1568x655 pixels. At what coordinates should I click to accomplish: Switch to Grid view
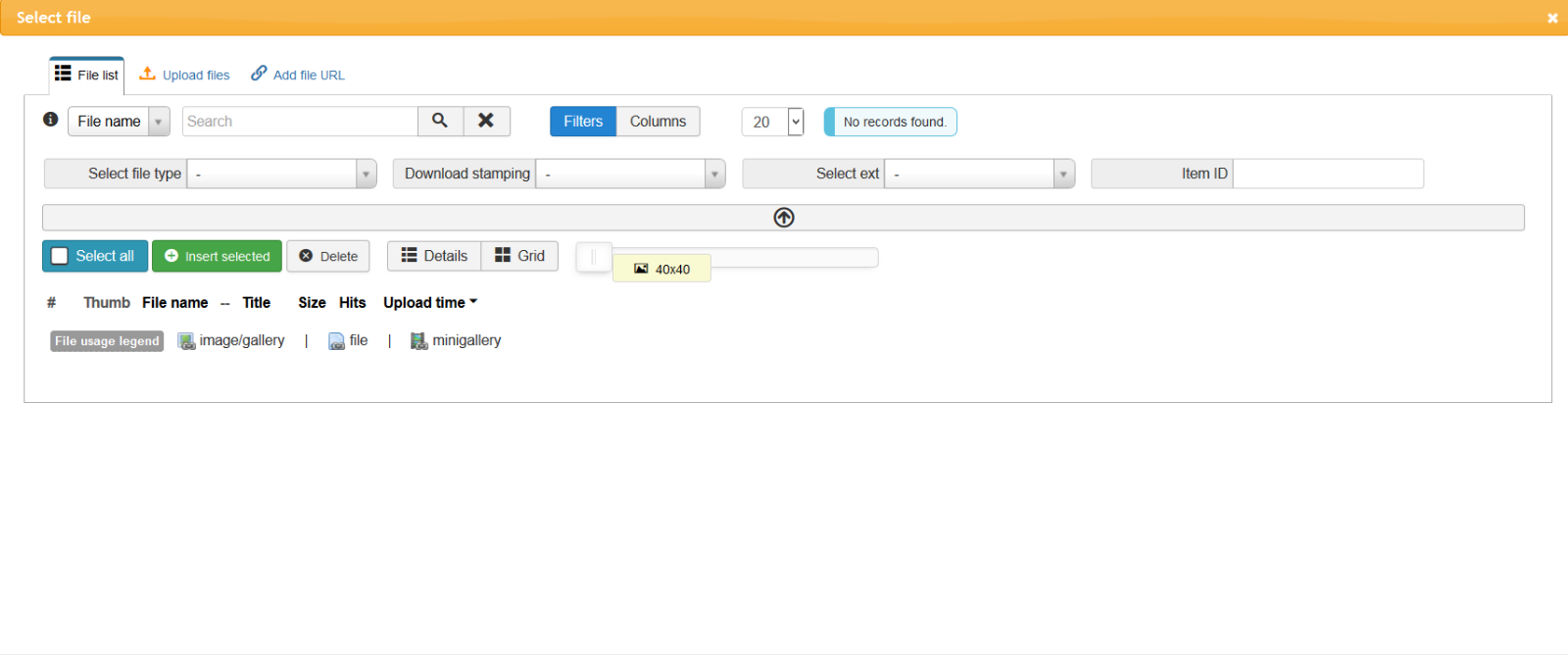click(519, 256)
